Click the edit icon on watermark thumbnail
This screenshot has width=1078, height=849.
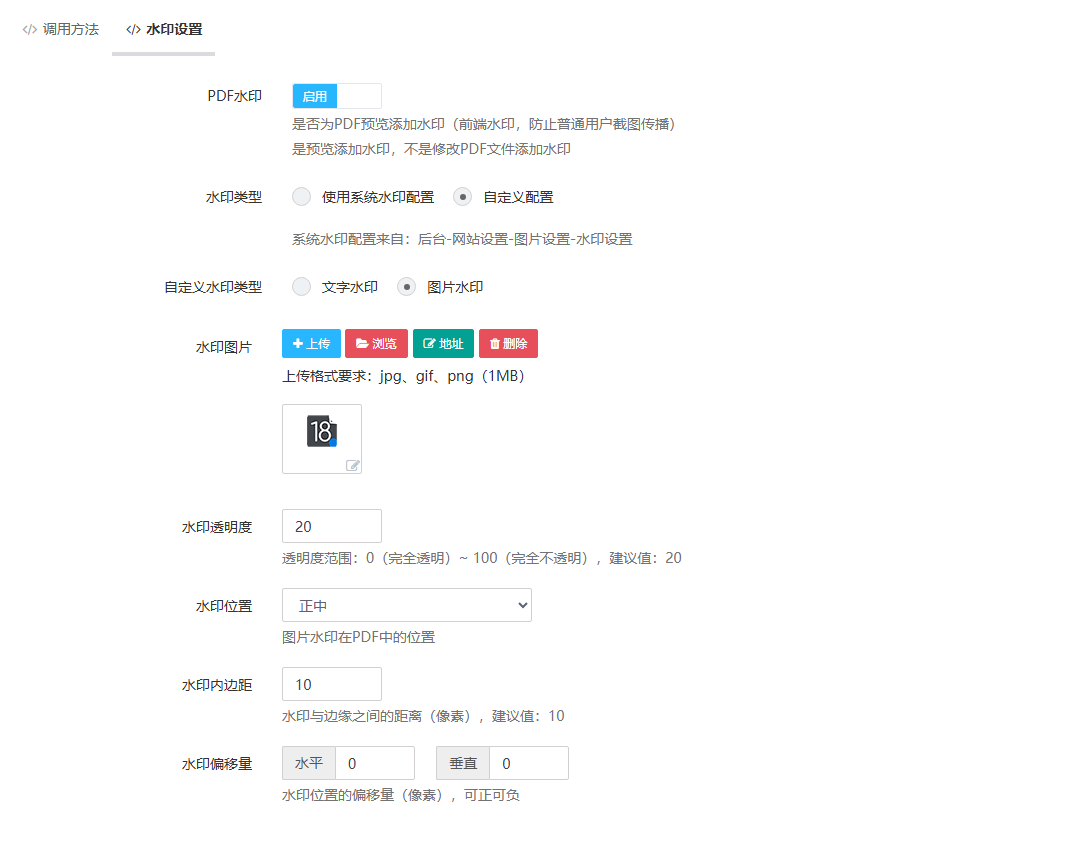click(x=352, y=465)
